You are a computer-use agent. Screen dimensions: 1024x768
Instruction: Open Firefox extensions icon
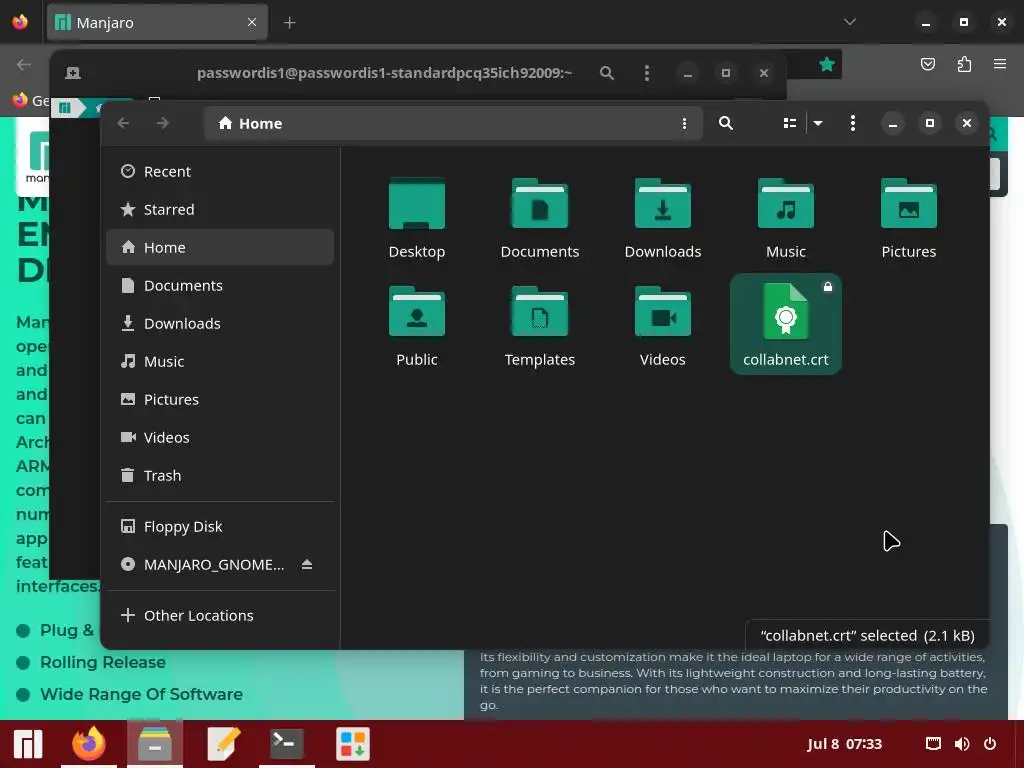964,64
